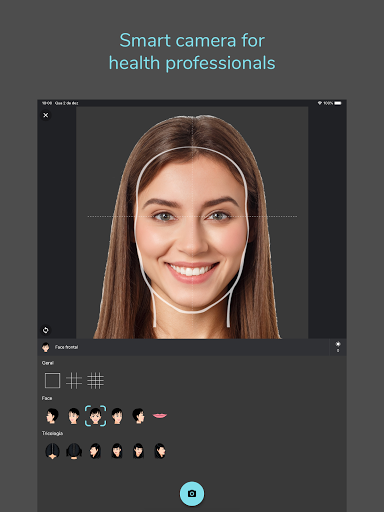384x512 pixels.
Task: Tap the clock in the status bar
Action: 47,103
